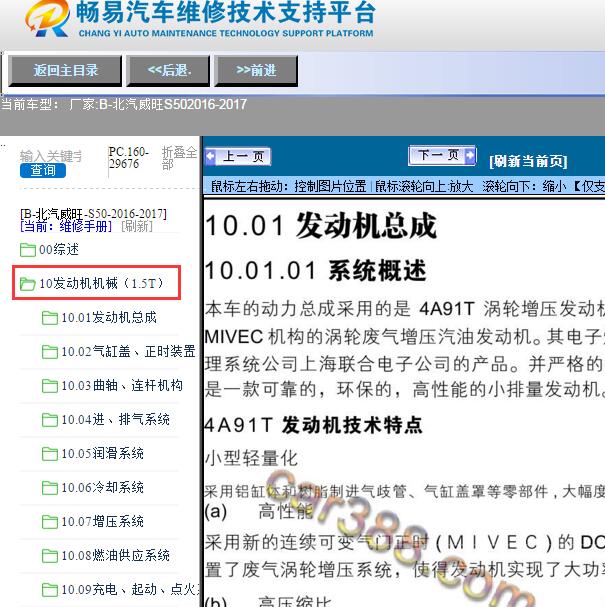Open 10.07增压系统 section

[x=102, y=522]
